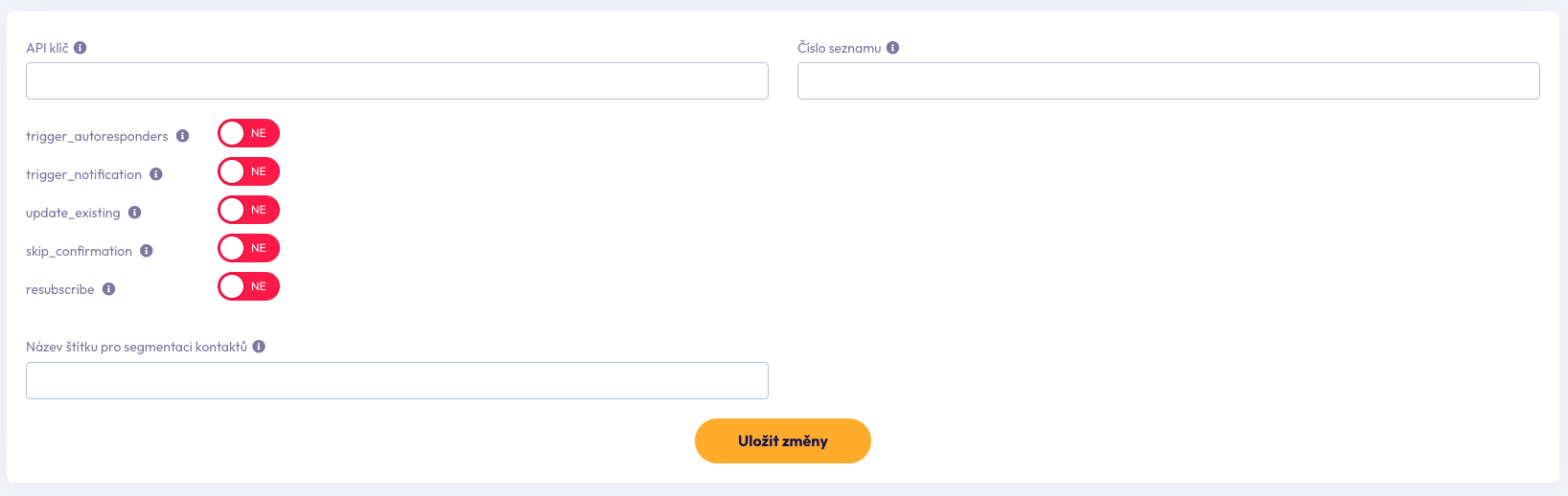Image resolution: width=1568 pixels, height=496 pixels.
Task: Click info icon next to API klíč
Action: (x=81, y=48)
